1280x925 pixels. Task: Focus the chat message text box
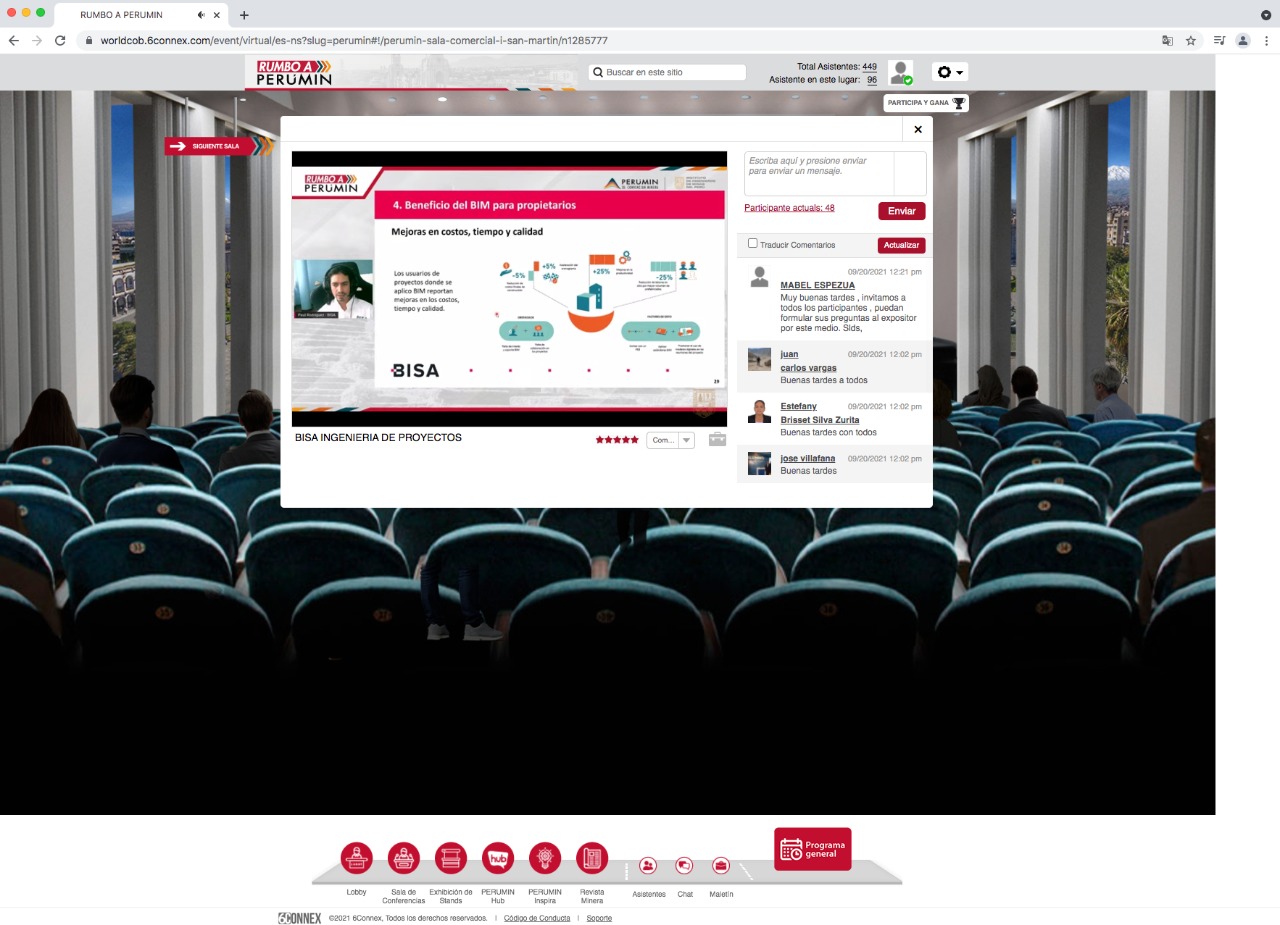pos(819,174)
